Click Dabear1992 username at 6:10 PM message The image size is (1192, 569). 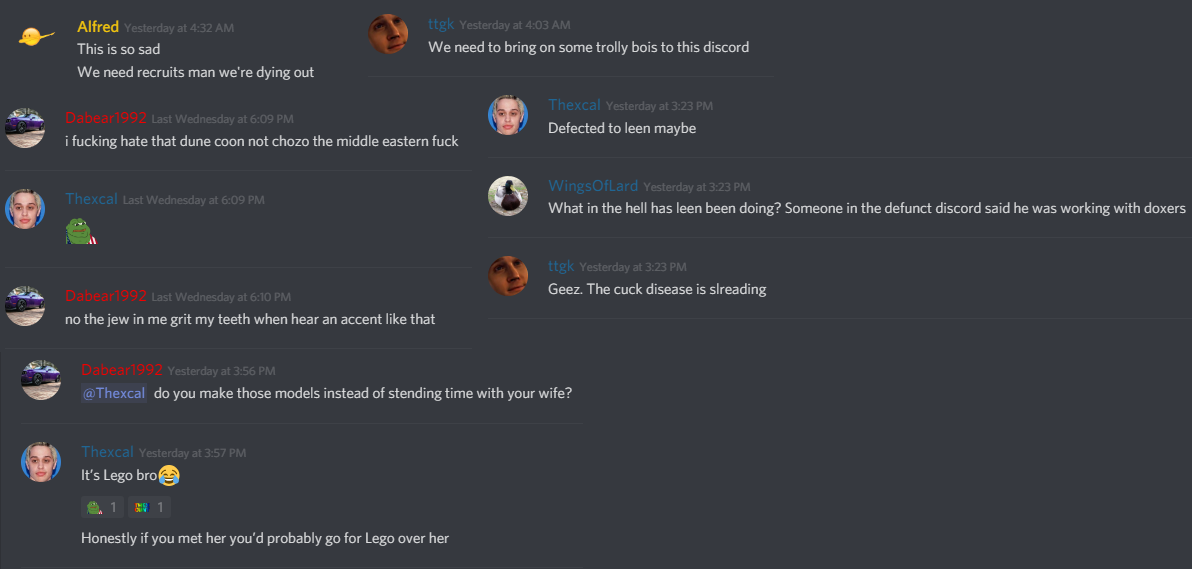106,296
